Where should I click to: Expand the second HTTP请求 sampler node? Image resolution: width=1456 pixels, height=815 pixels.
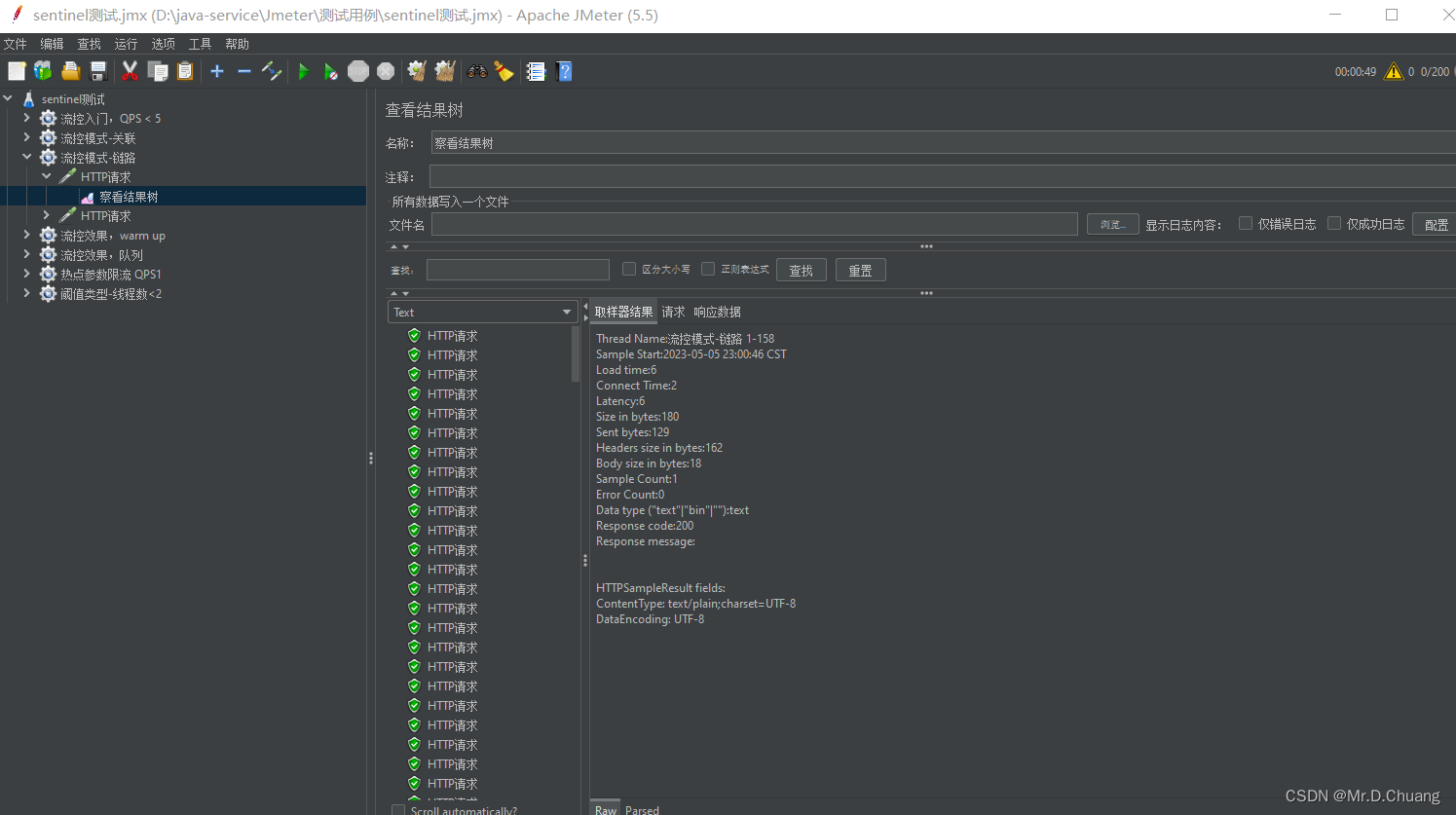pos(47,215)
